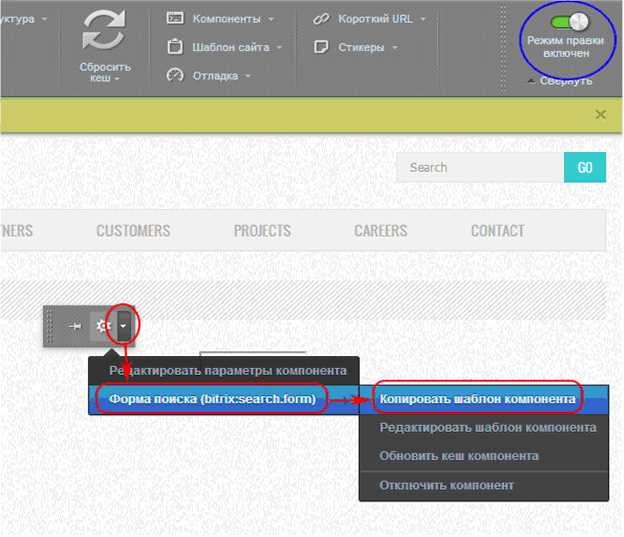
Task: Expand the Отладка dropdown arrow
Action: click(x=248, y=76)
